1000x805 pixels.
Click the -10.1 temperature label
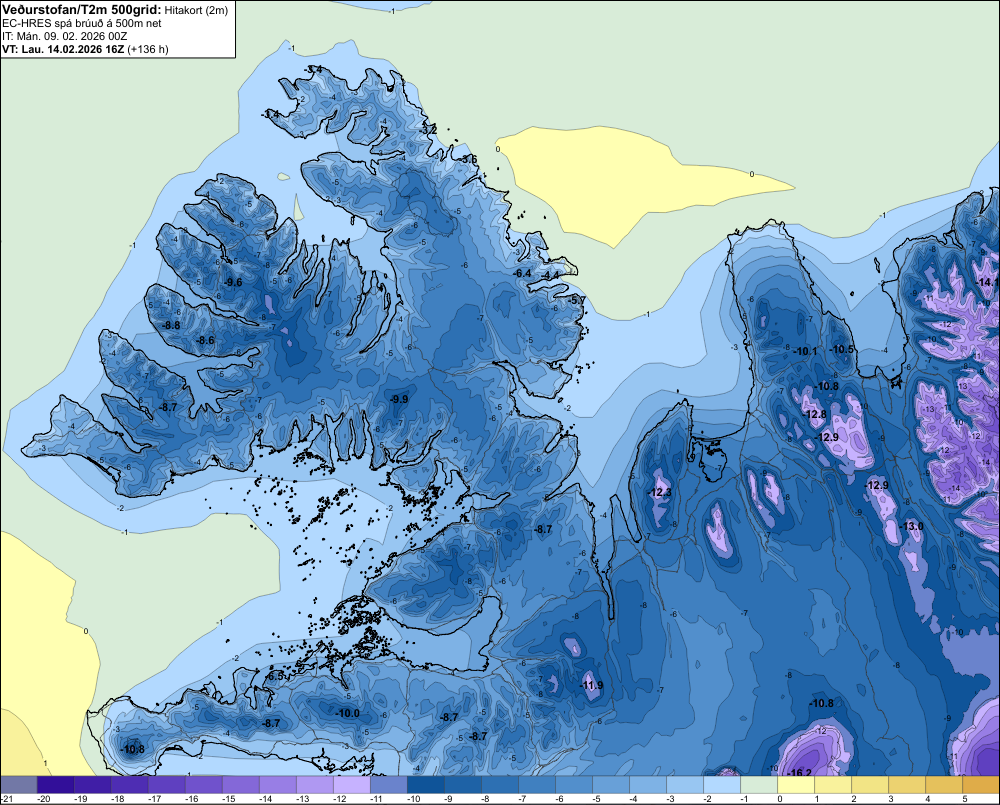pos(805,351)
